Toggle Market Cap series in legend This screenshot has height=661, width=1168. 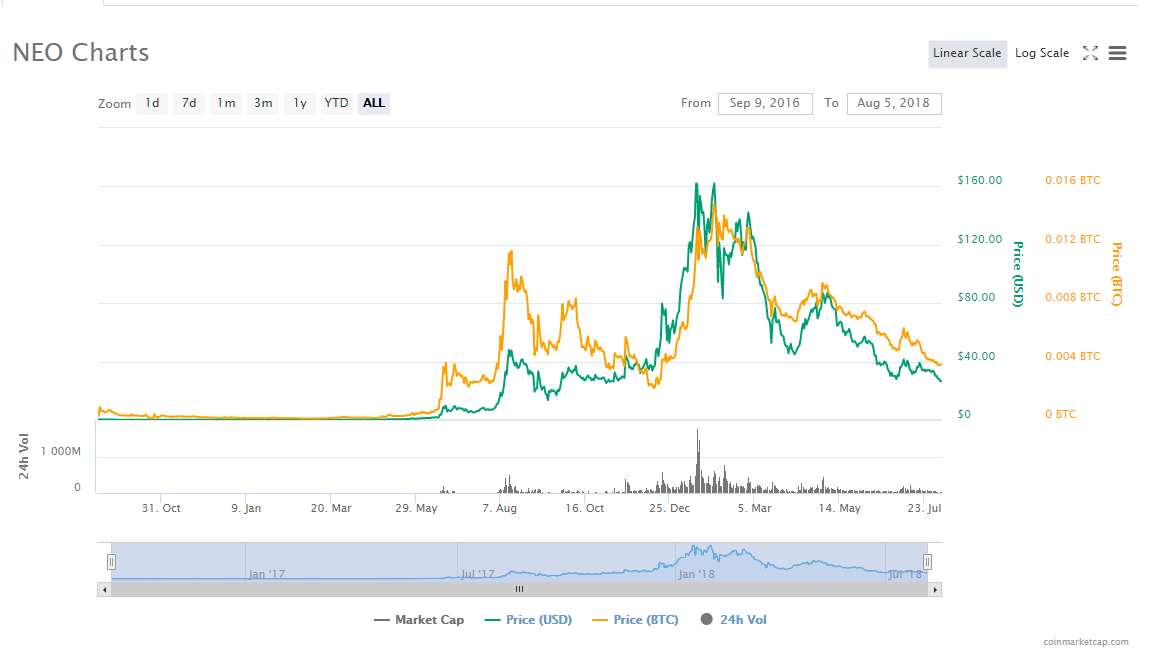click(419, 620)
